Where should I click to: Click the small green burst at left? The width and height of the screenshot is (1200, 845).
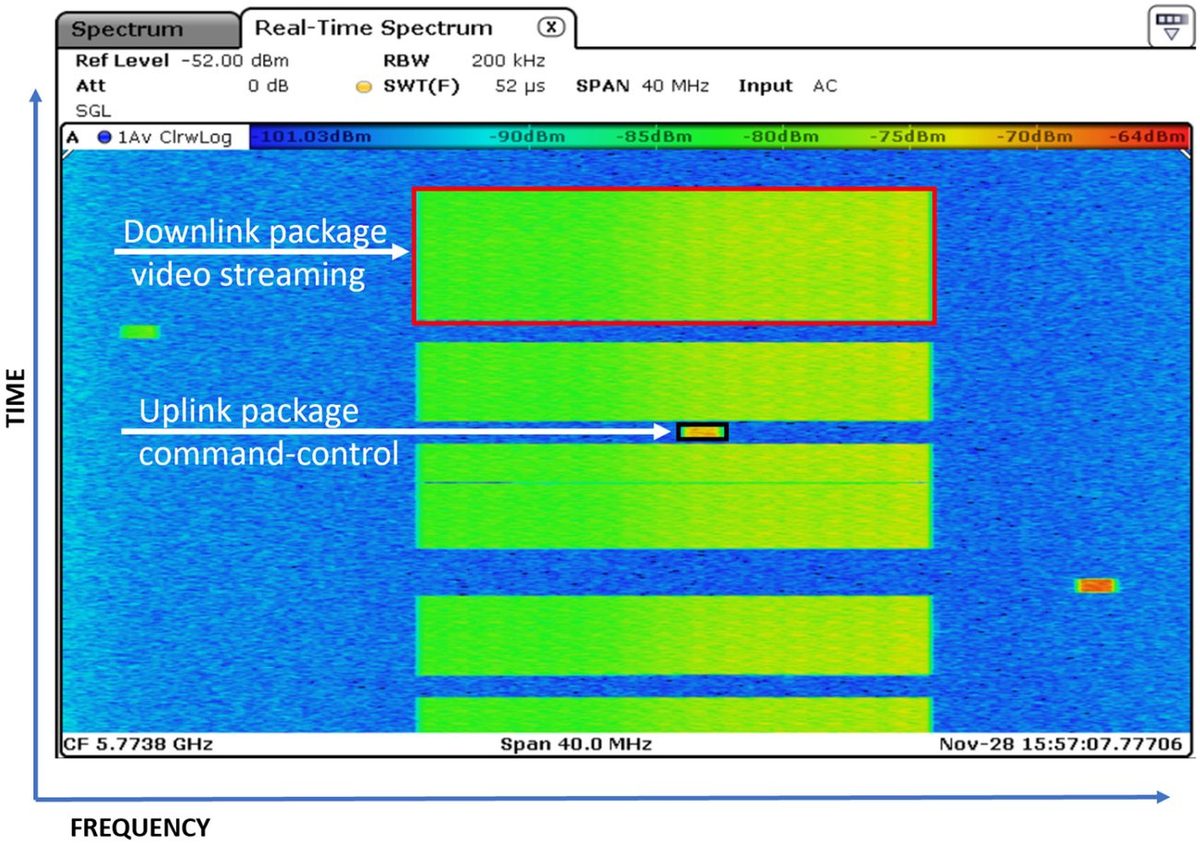click(x=139, y=332)
